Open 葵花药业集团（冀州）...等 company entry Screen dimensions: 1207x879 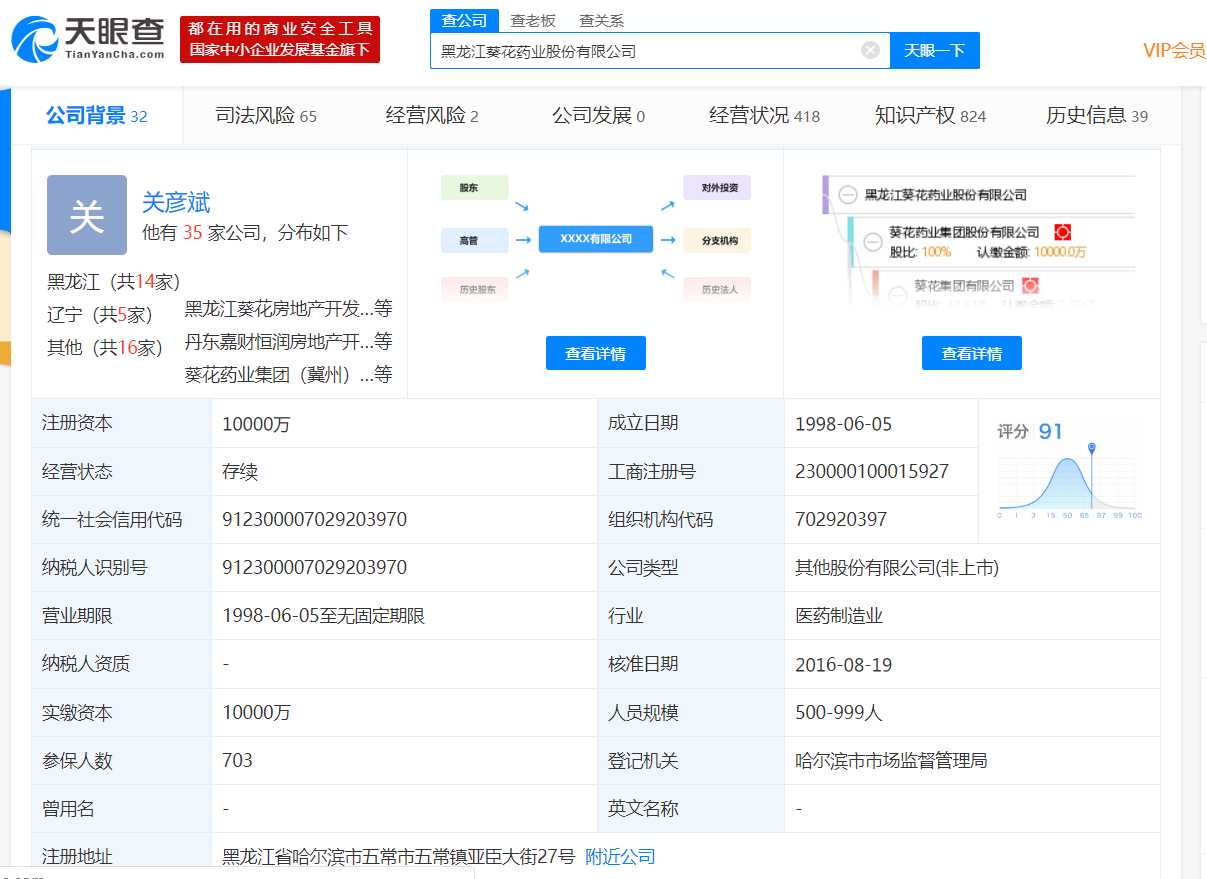coord(288,375)
